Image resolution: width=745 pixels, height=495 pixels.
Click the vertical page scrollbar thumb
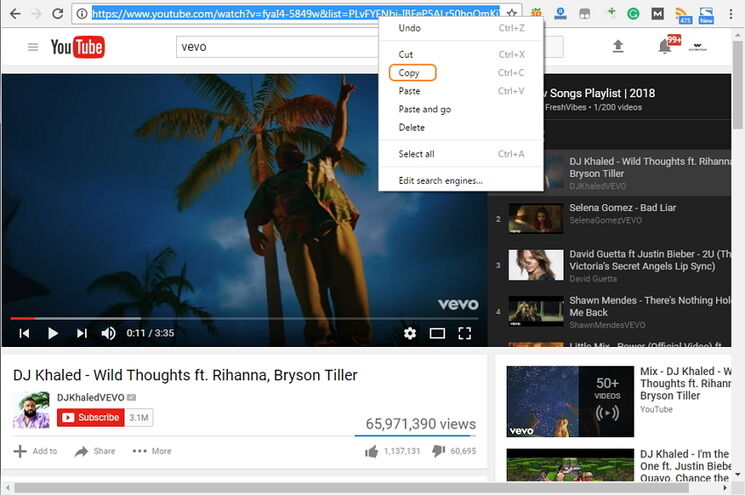[737, 85]
